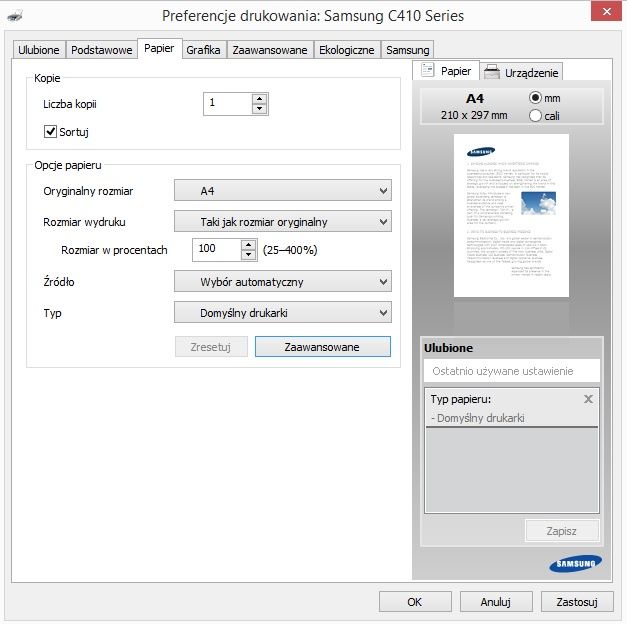627x624 pixels.
Task: Decrease Liczba kopii with down arrow
Action: [x=260, y=109]
